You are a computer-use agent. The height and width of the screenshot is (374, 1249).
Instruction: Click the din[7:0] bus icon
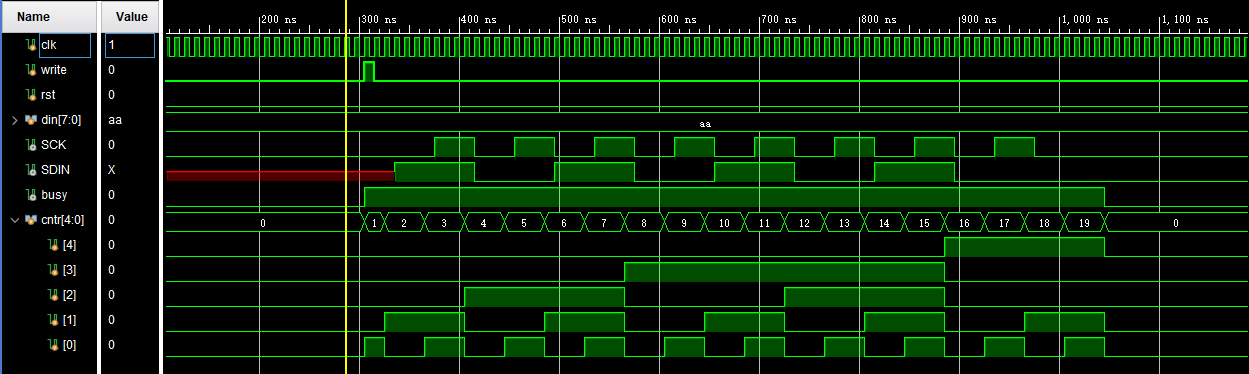coord(31,120)
